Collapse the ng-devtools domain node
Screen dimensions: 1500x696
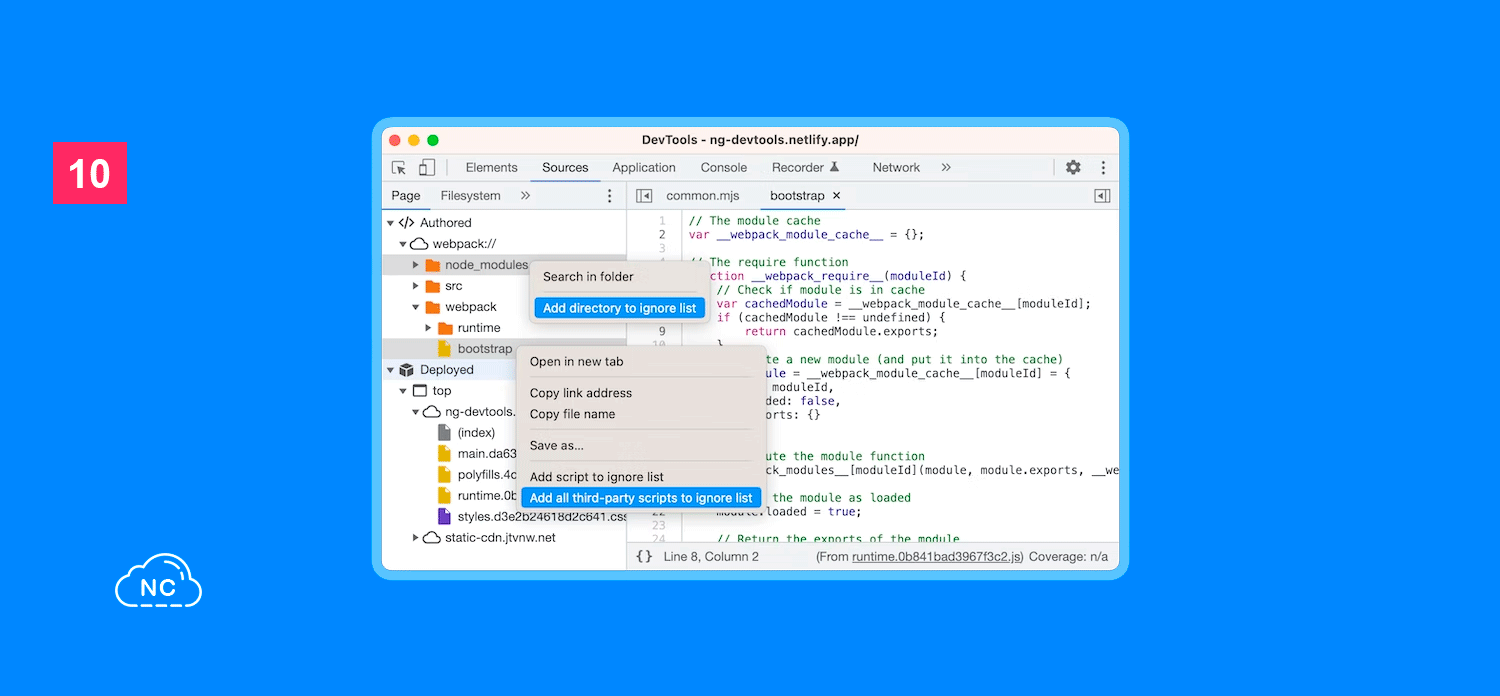click(416, 412)
